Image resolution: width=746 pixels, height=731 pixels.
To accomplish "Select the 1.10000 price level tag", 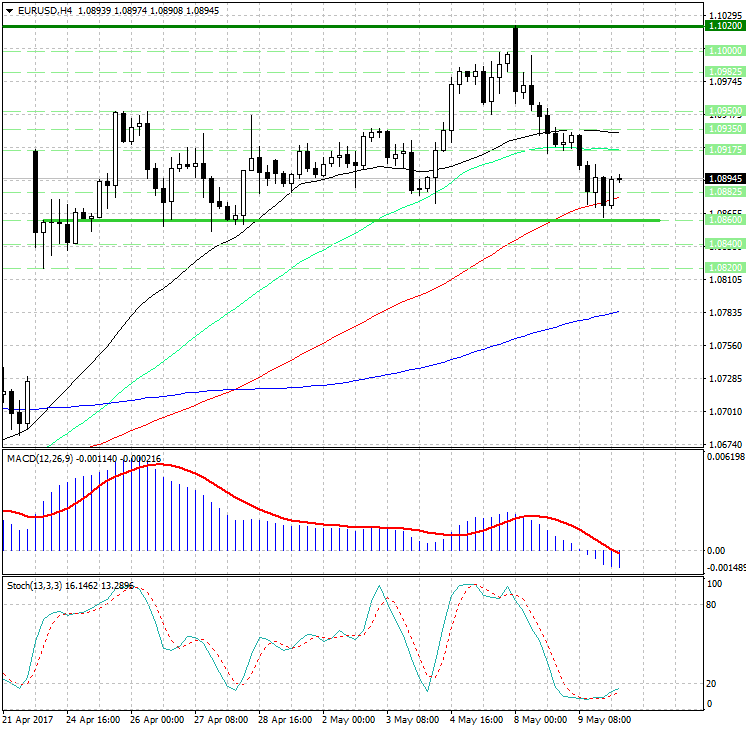I will pos(723,50).
